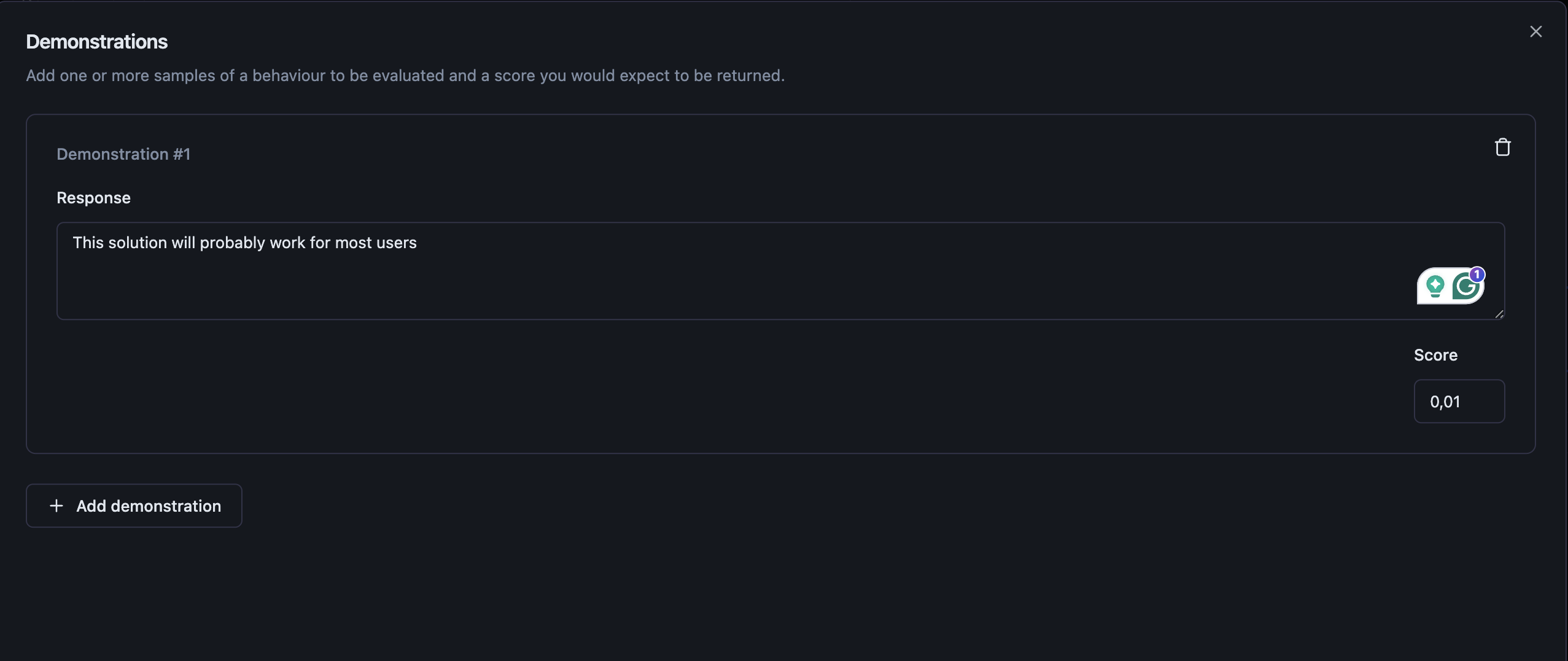
Task: Click the textarea resize handle corner
Action: click(1499, 314)
